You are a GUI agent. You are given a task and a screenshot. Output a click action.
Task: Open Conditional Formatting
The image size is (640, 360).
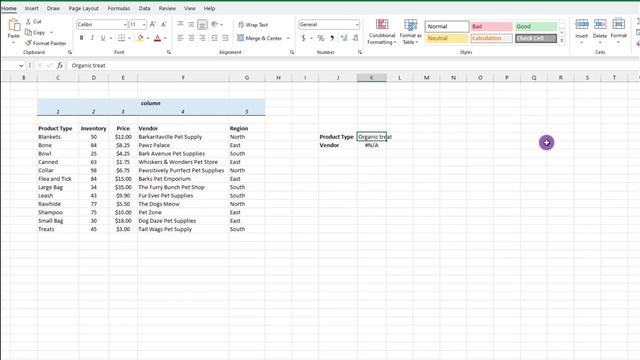(382, 31)
